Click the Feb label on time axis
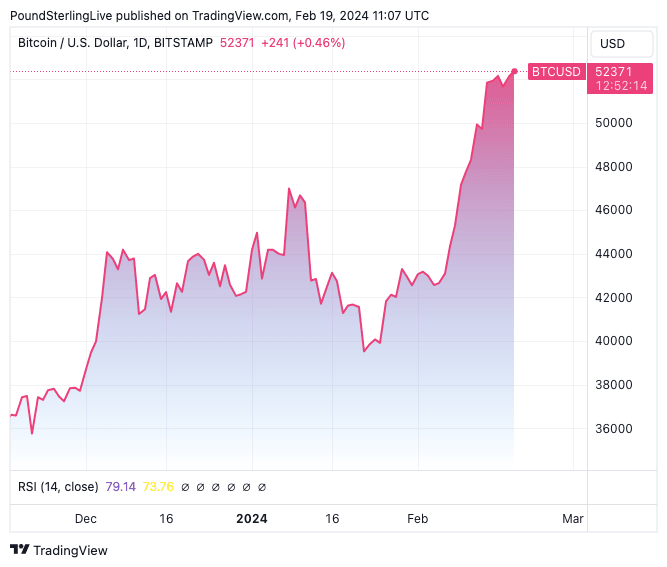Screen dimensions: 667x567 click(x=416, y=519)
